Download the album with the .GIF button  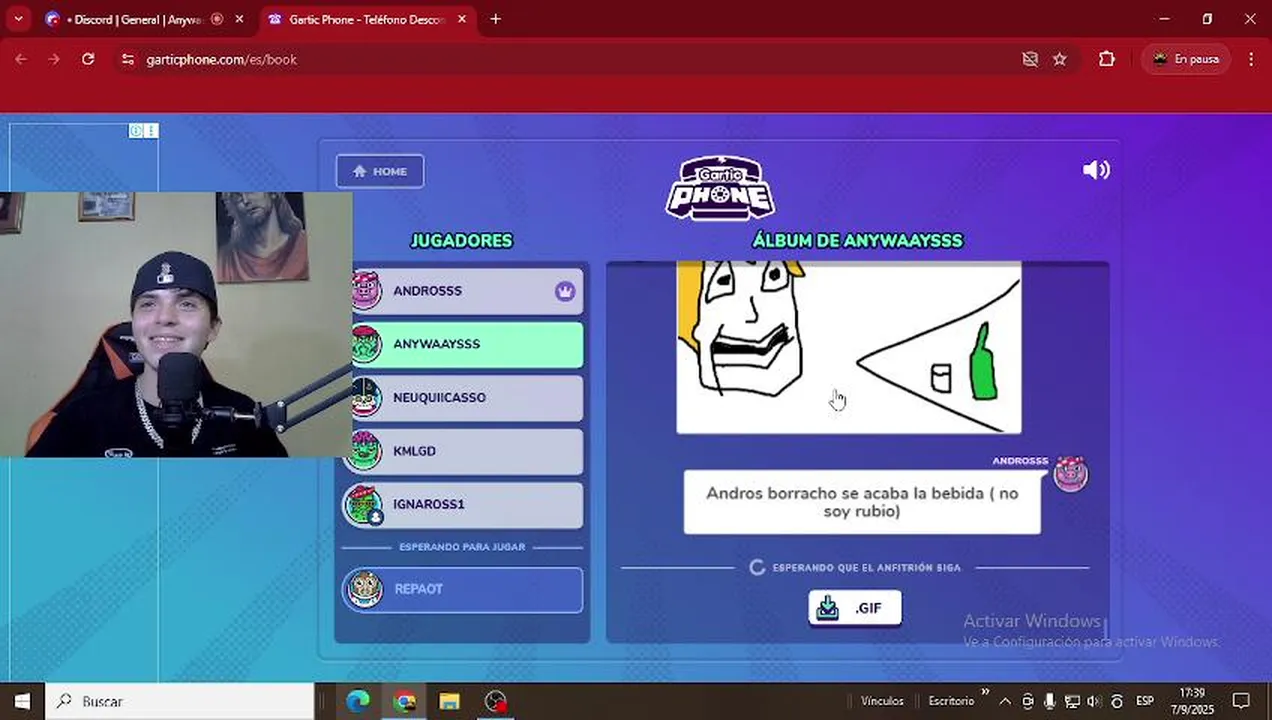click(x=855, y=608)
